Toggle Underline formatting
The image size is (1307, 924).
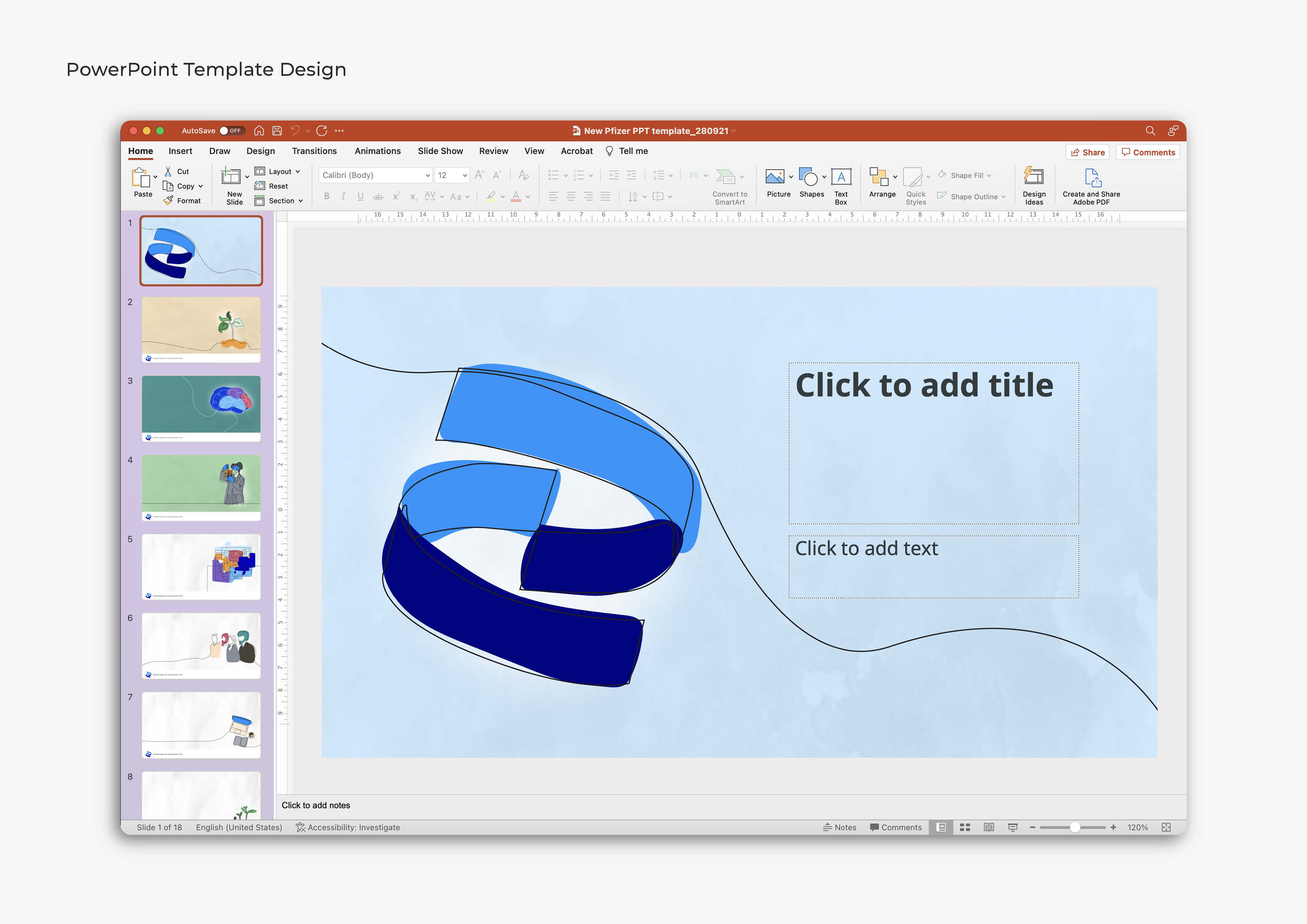tap(360, 196)
